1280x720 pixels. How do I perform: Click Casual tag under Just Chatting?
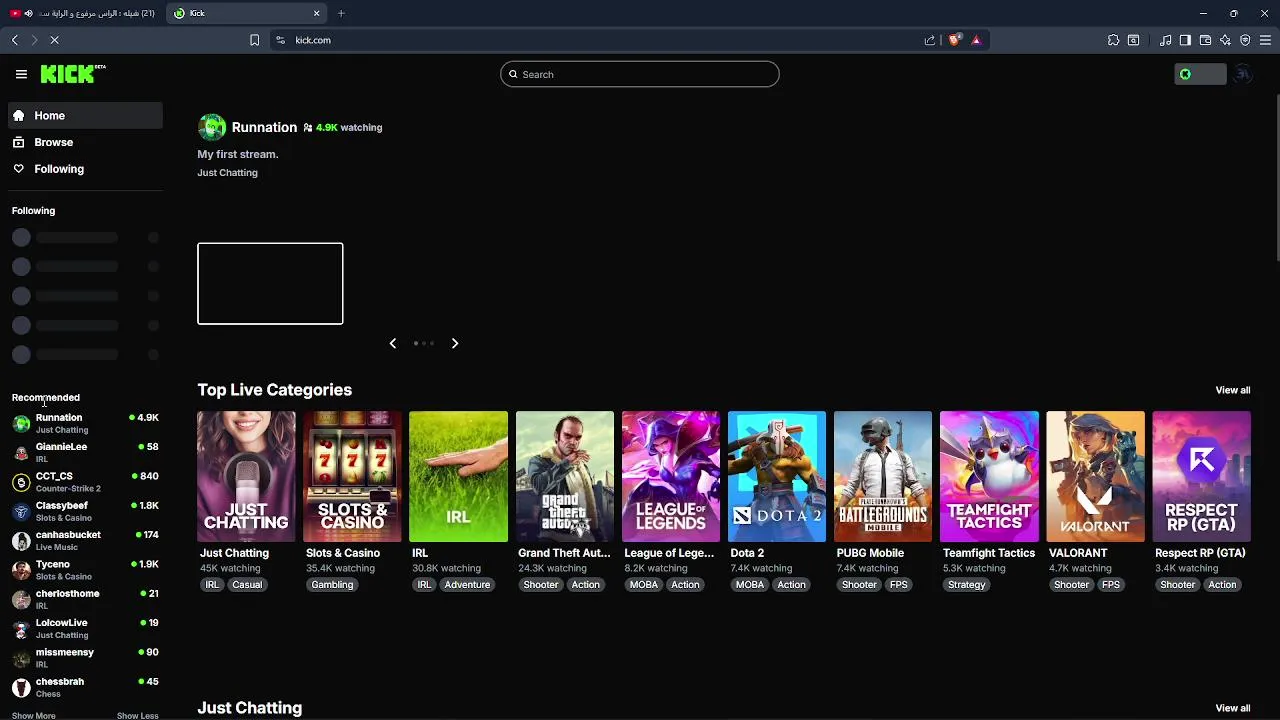(x=247, y=585)
